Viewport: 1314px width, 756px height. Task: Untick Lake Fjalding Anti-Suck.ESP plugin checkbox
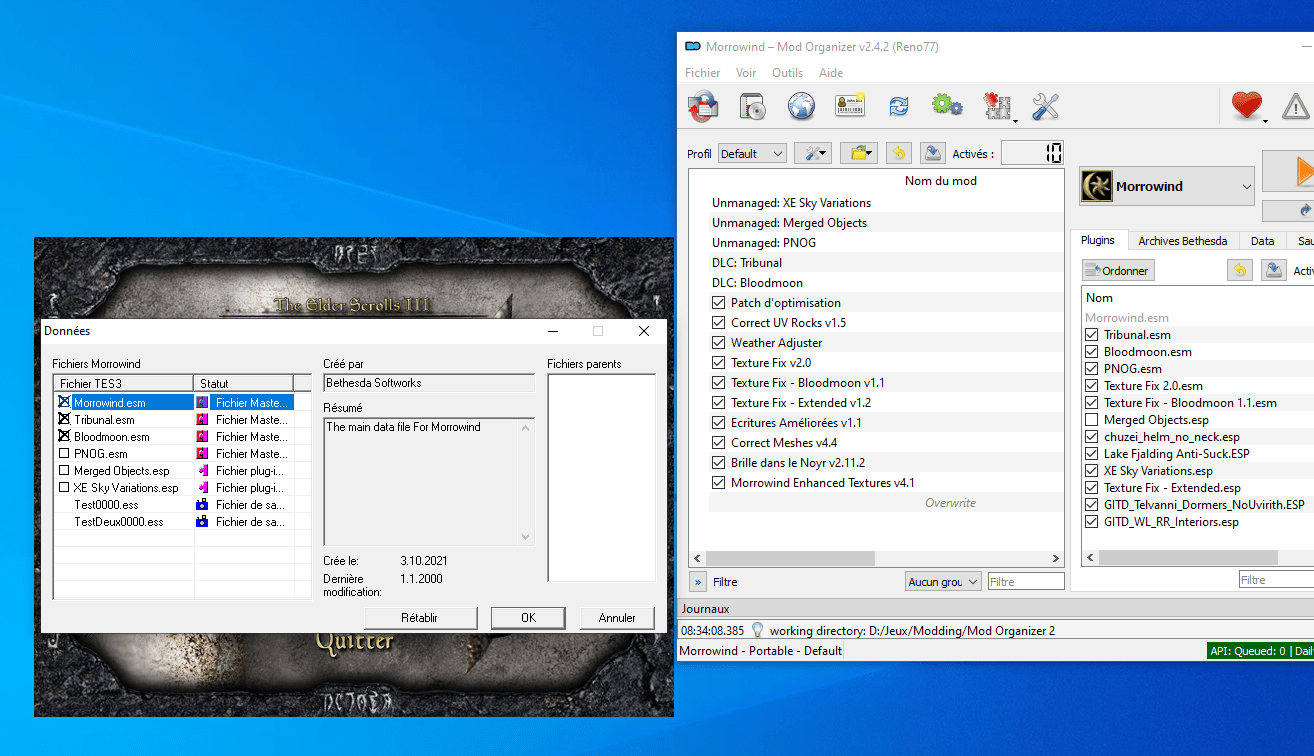click(x=1091, y=454)
